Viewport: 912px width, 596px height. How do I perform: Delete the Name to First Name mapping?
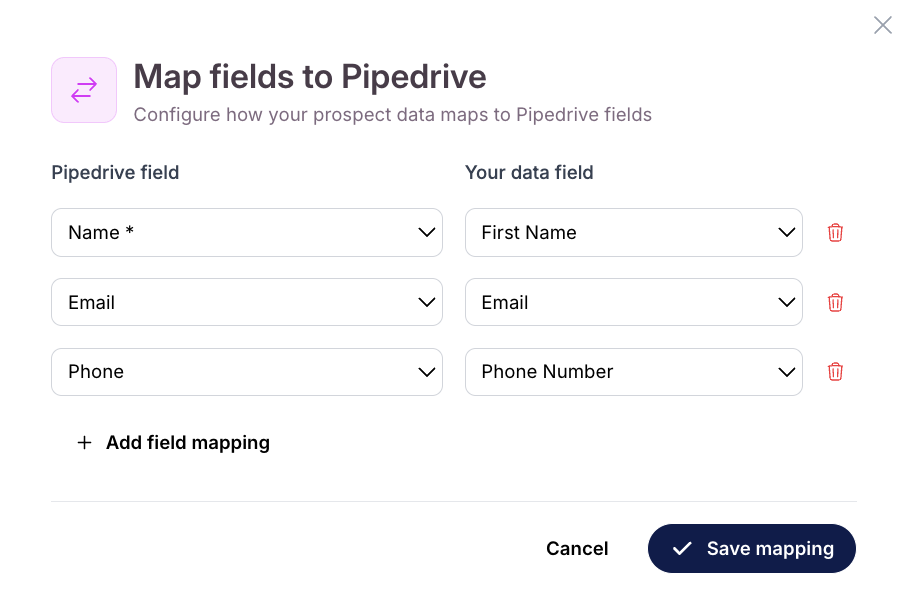click(x=835, y=233)
